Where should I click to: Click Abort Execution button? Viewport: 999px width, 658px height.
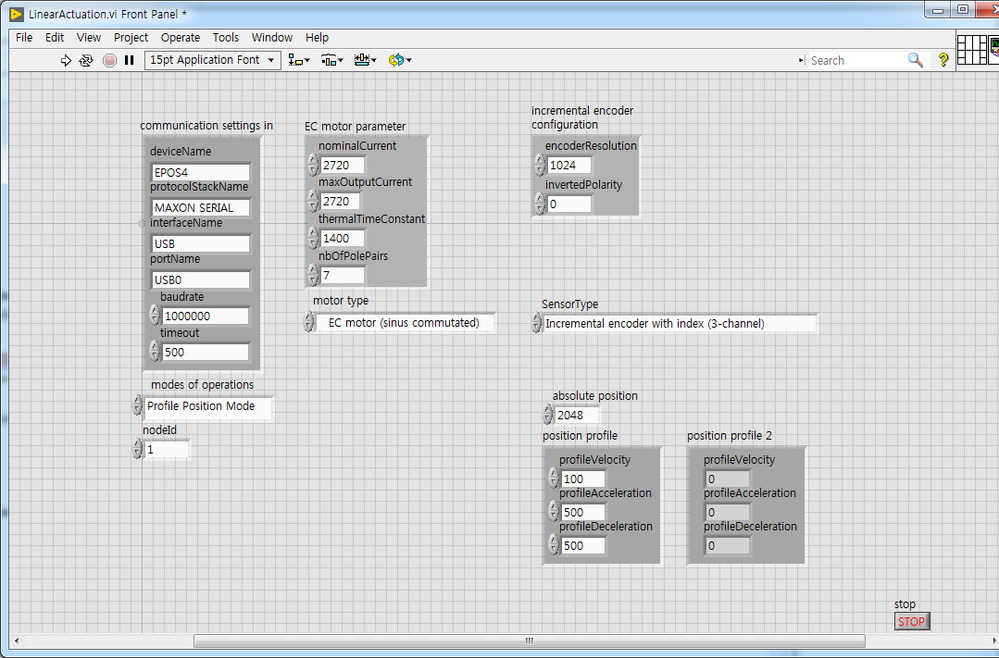click(110, 60)
